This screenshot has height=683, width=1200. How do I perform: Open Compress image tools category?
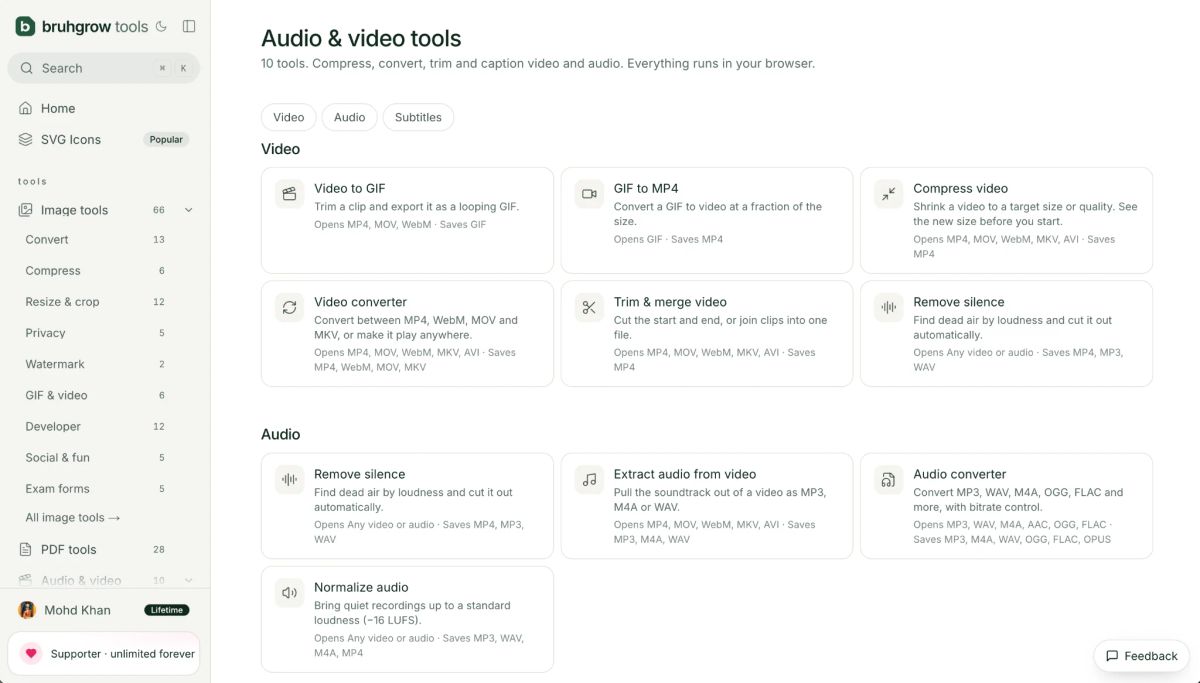click(x=95, y=271)
